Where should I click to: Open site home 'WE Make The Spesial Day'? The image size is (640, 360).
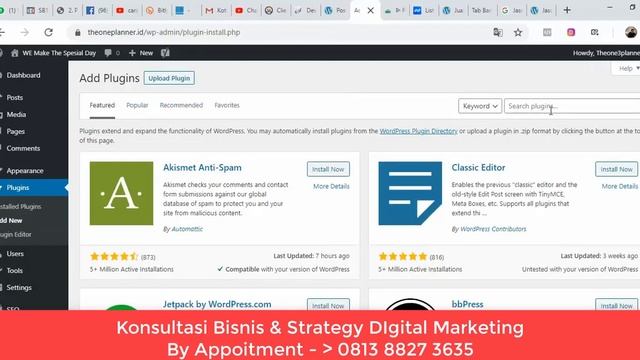(x=53, y=53)
